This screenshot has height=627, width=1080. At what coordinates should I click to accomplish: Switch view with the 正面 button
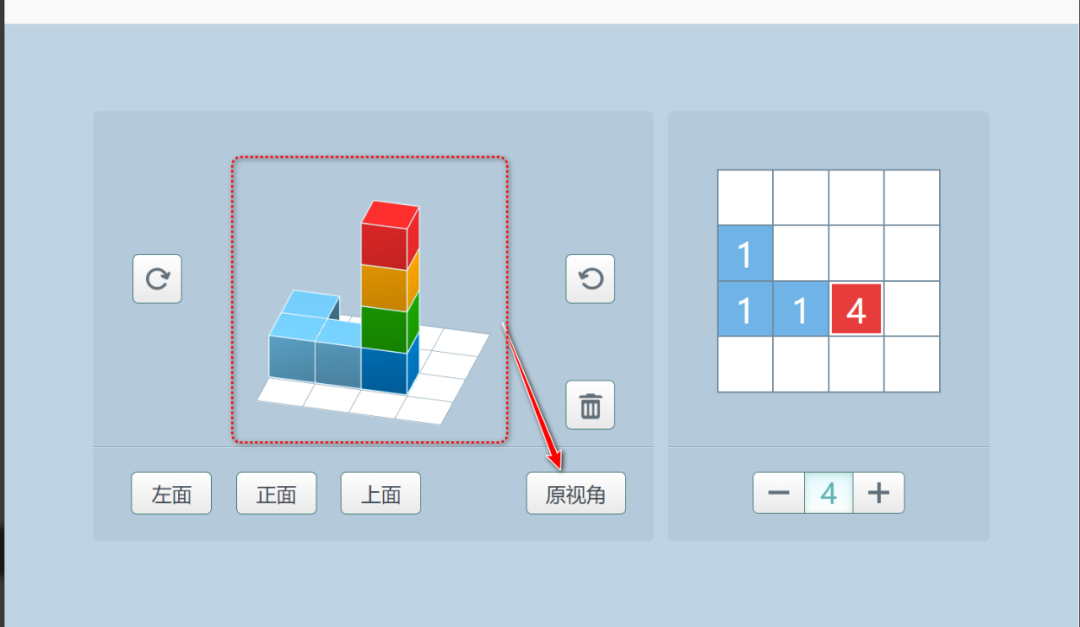pos(276,492)
